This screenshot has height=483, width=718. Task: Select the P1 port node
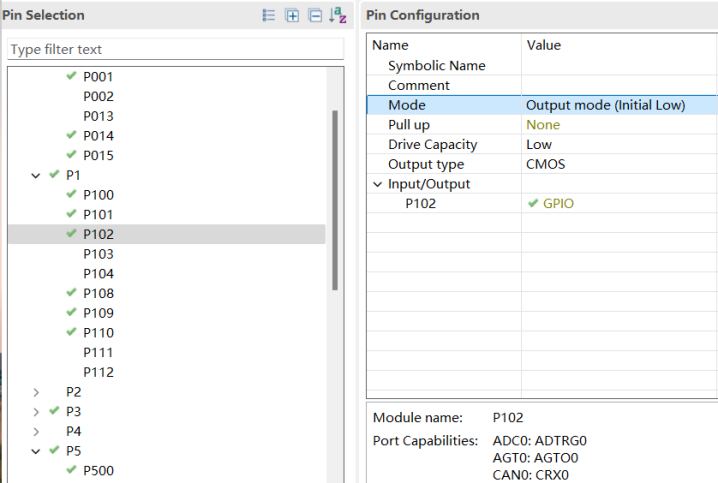[x=73, y=175]
